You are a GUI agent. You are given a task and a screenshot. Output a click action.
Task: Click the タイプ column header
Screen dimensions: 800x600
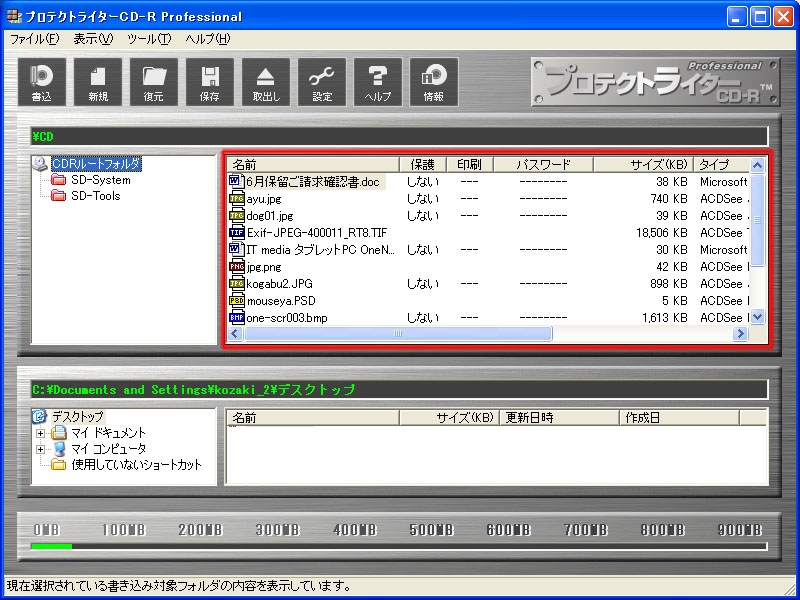[x=722, y=164]
